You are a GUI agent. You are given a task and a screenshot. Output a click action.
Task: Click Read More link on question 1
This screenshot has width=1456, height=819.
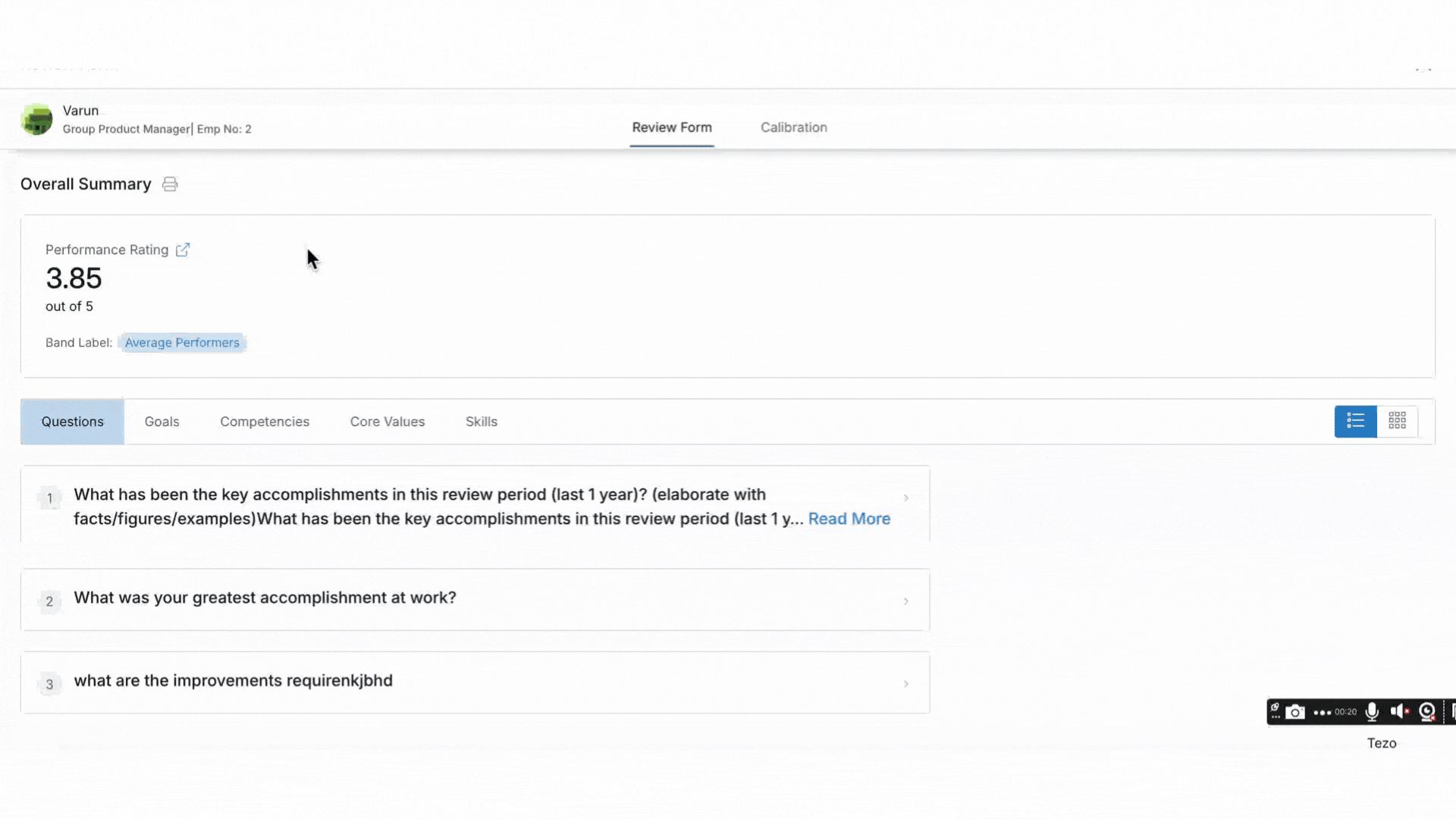(849, 519)
